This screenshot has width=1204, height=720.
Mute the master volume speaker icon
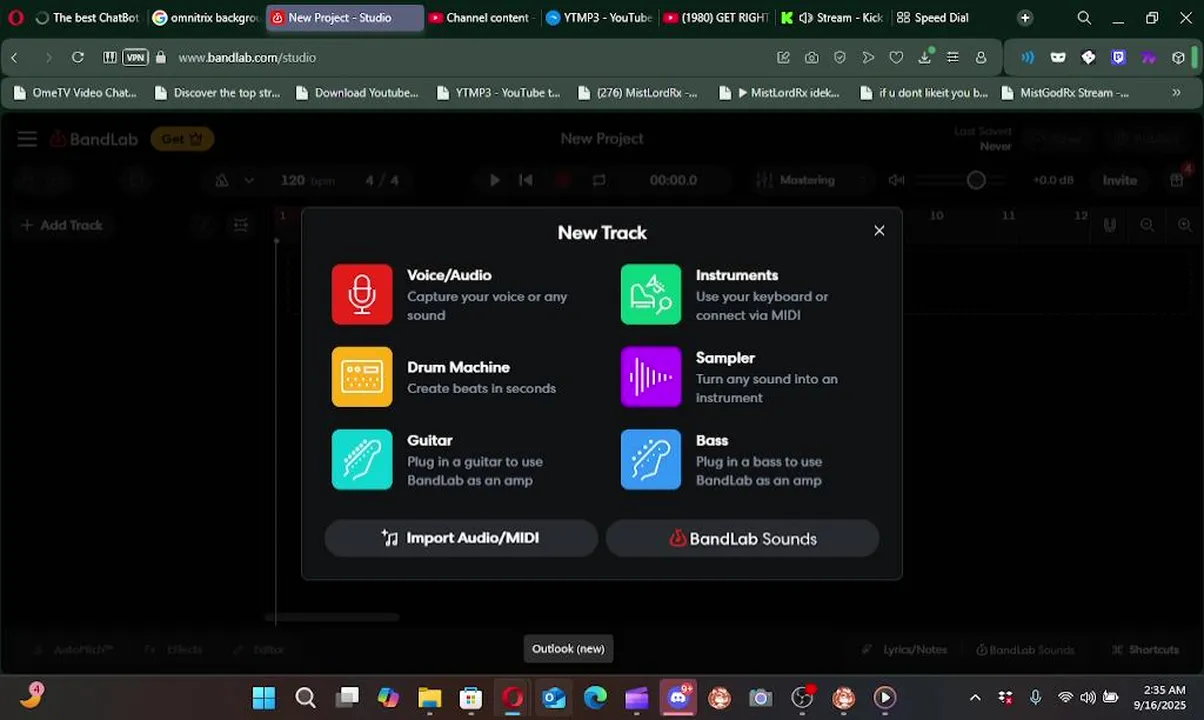pyautogui.click(x=897, y=180)
